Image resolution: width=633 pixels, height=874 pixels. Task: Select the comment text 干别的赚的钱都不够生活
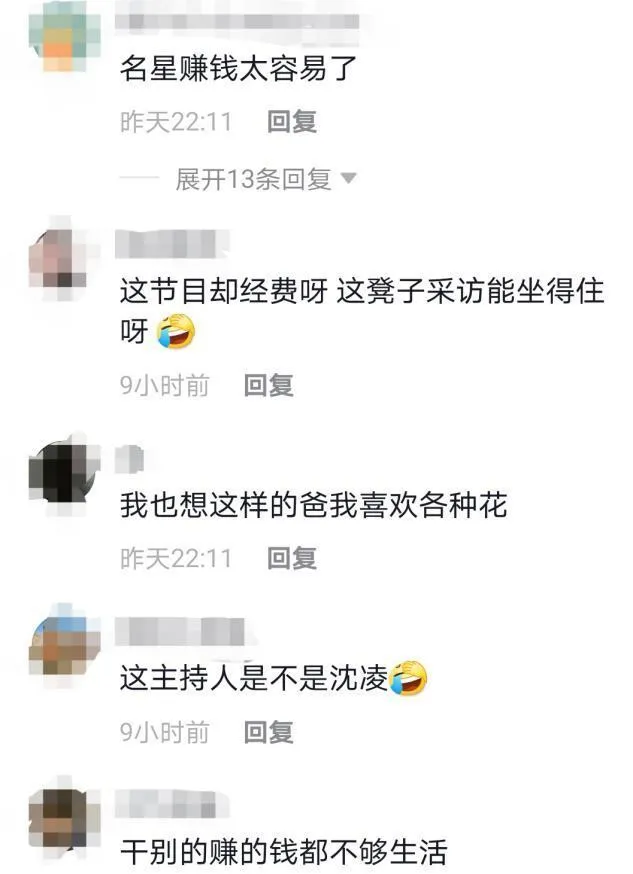click(x=284, y=853)
